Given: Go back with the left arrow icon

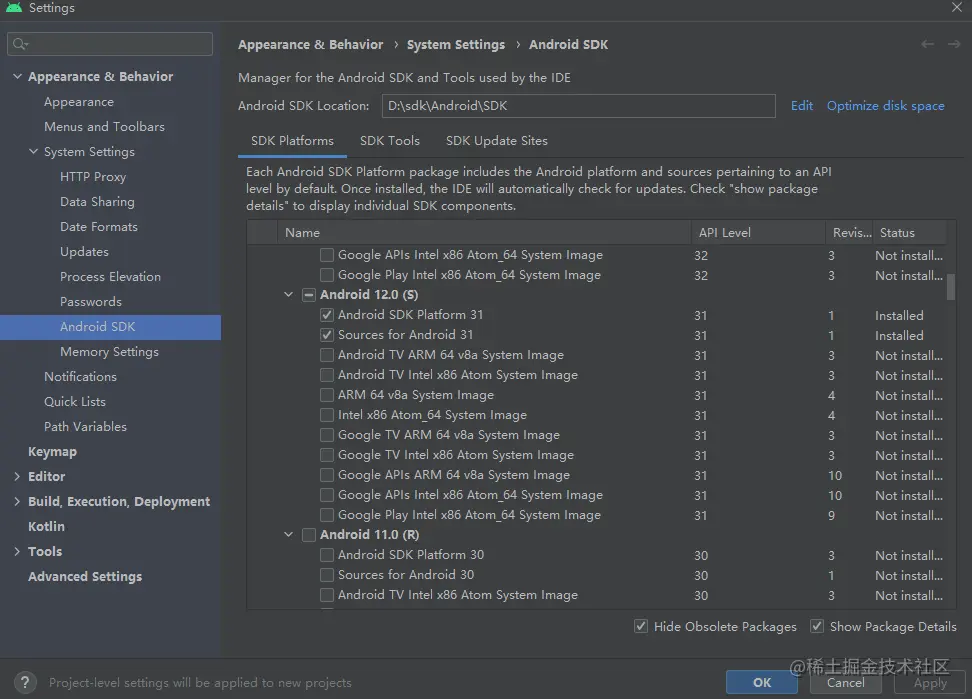Looking at the screenshot, I should click(927, 44).
